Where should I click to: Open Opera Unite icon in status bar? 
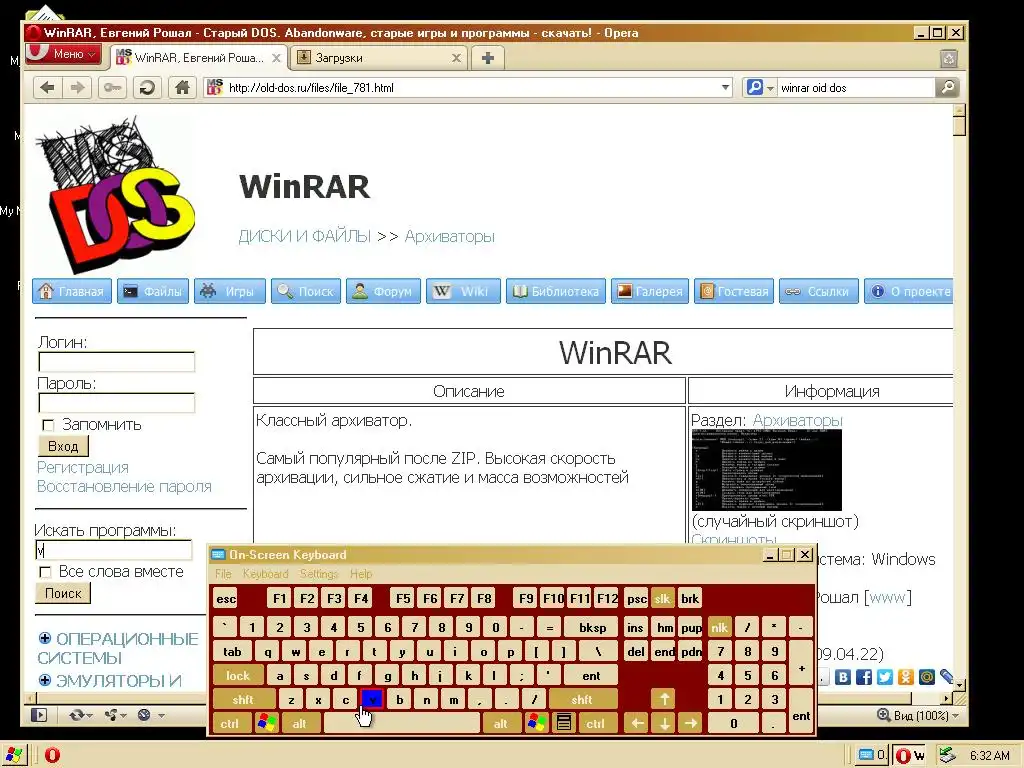coord(110,715)
